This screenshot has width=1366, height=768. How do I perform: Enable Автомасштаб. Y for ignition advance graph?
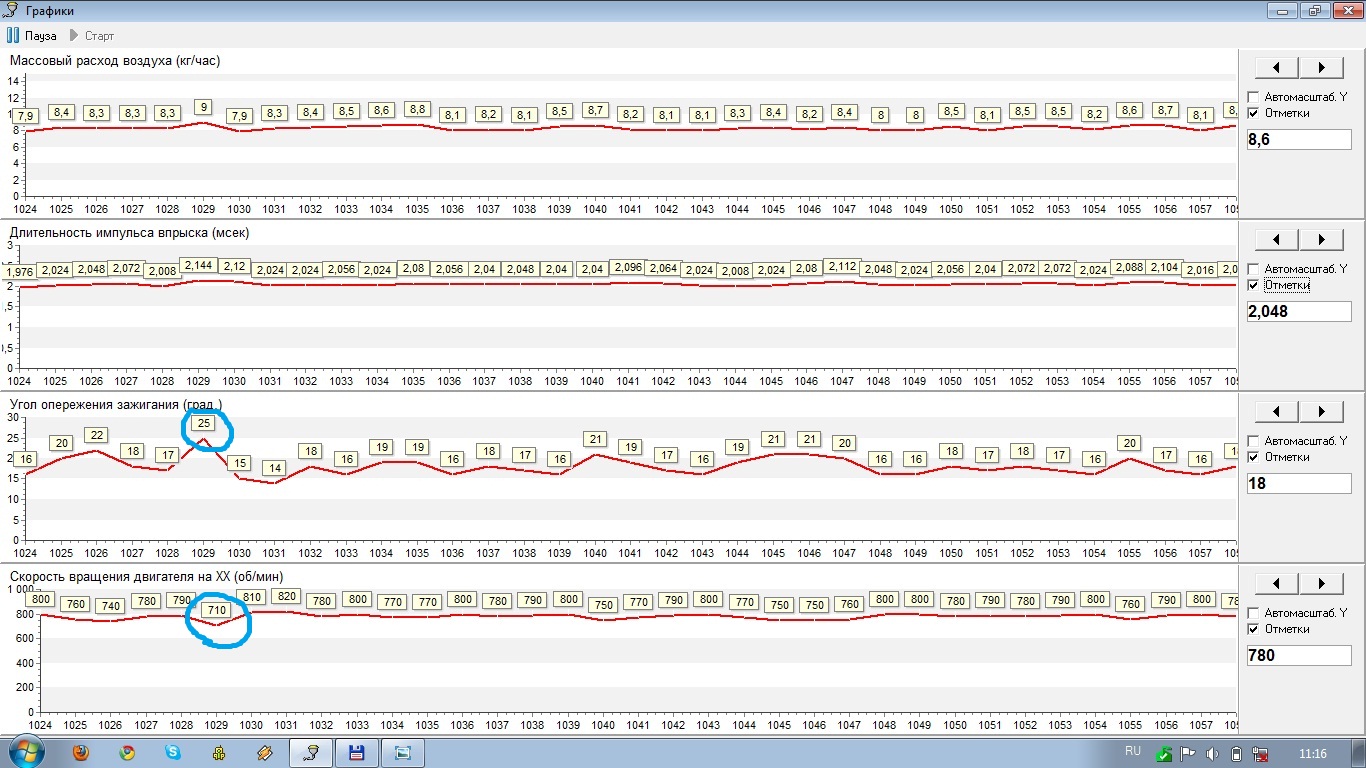point(1253,441)
